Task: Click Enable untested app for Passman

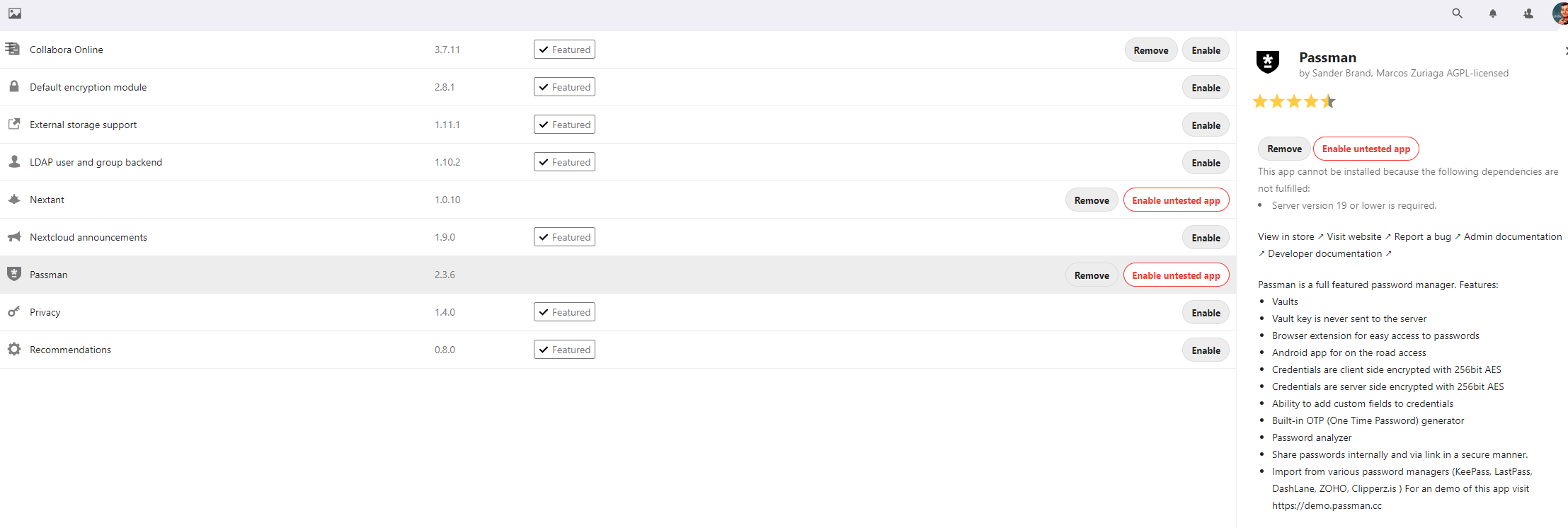Action: [x=1177, y=275]
